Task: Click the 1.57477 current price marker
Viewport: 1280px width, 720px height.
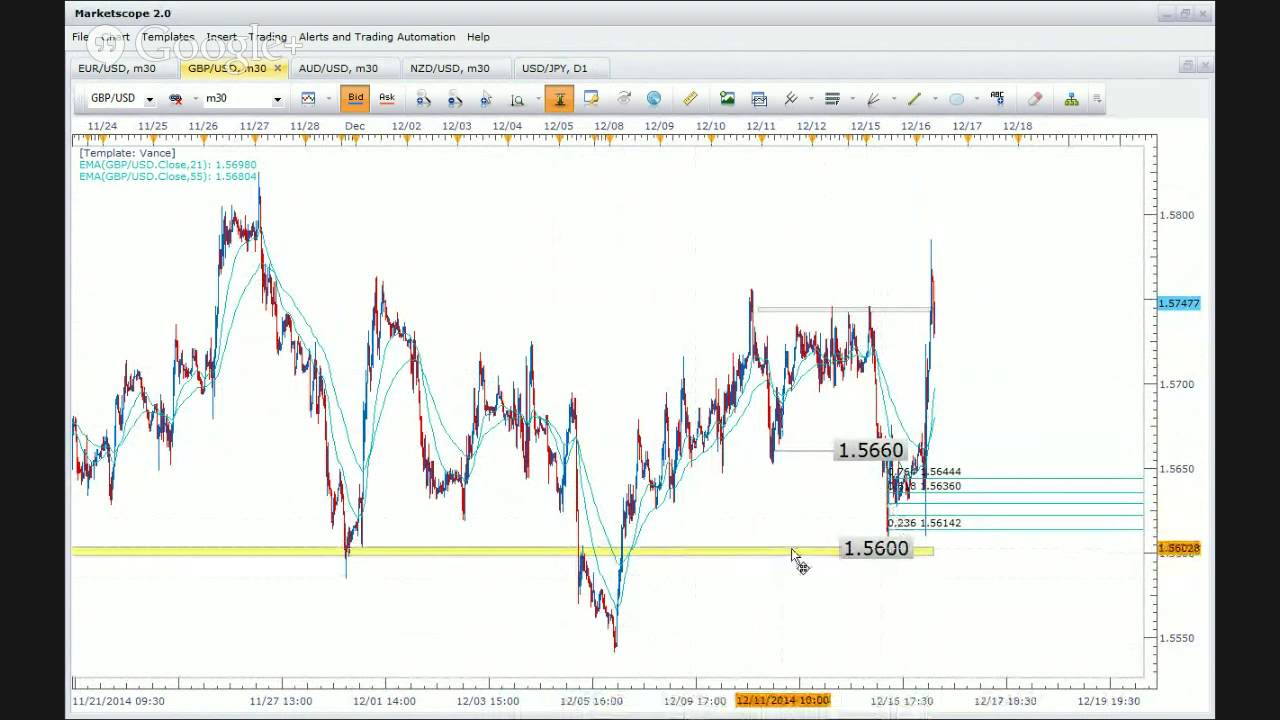Action: (1179, 303)
